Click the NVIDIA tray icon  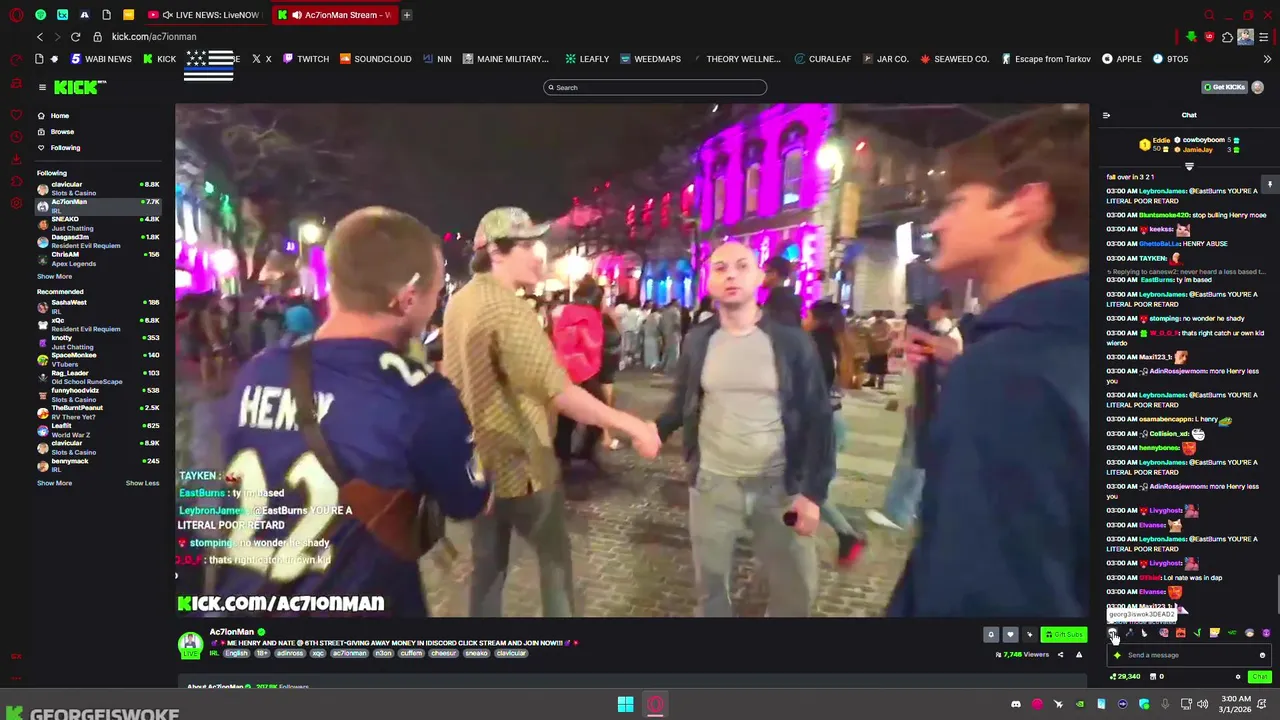coord(1080,704)
